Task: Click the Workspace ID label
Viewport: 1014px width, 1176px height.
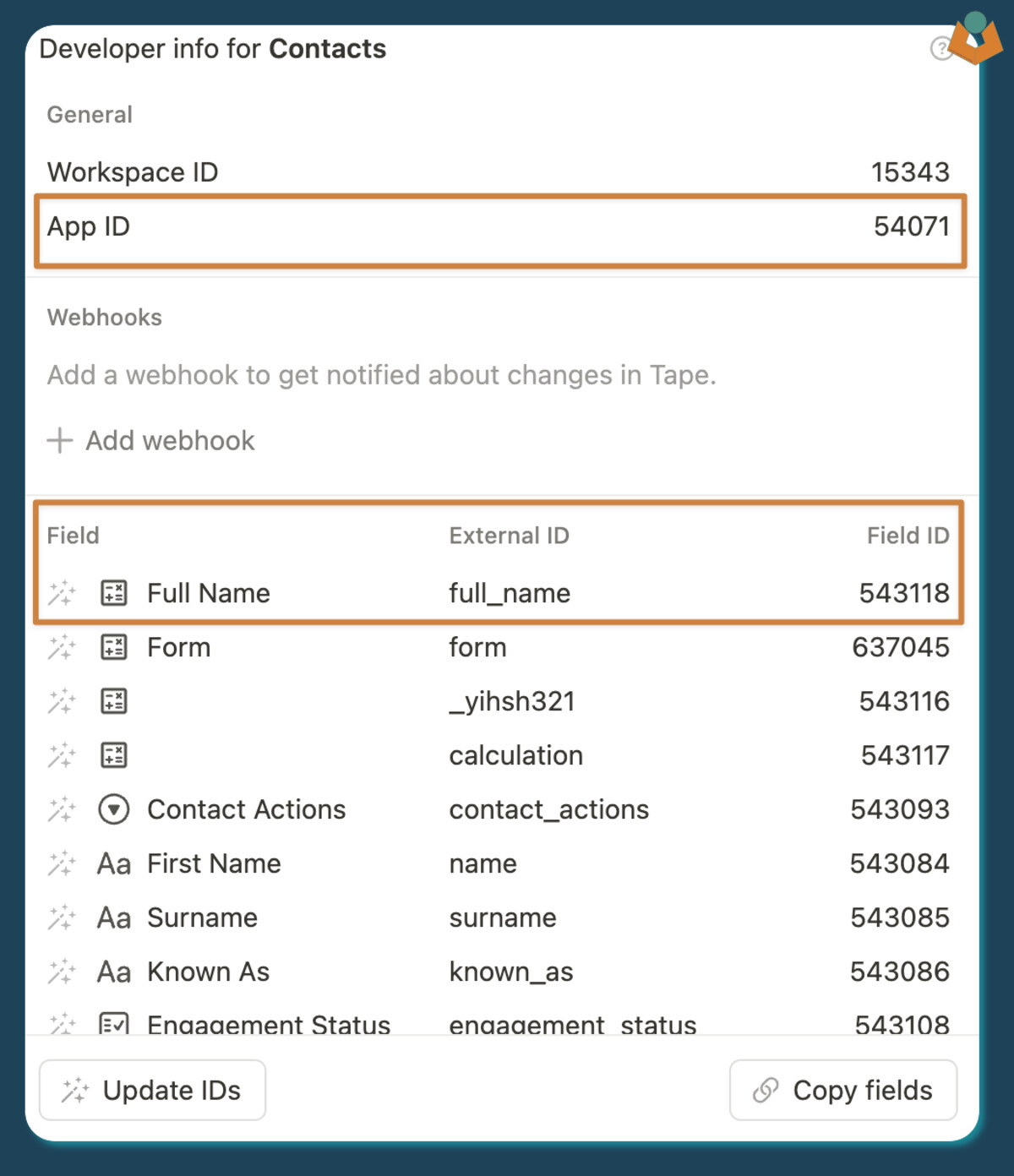Action: (133, 172)
